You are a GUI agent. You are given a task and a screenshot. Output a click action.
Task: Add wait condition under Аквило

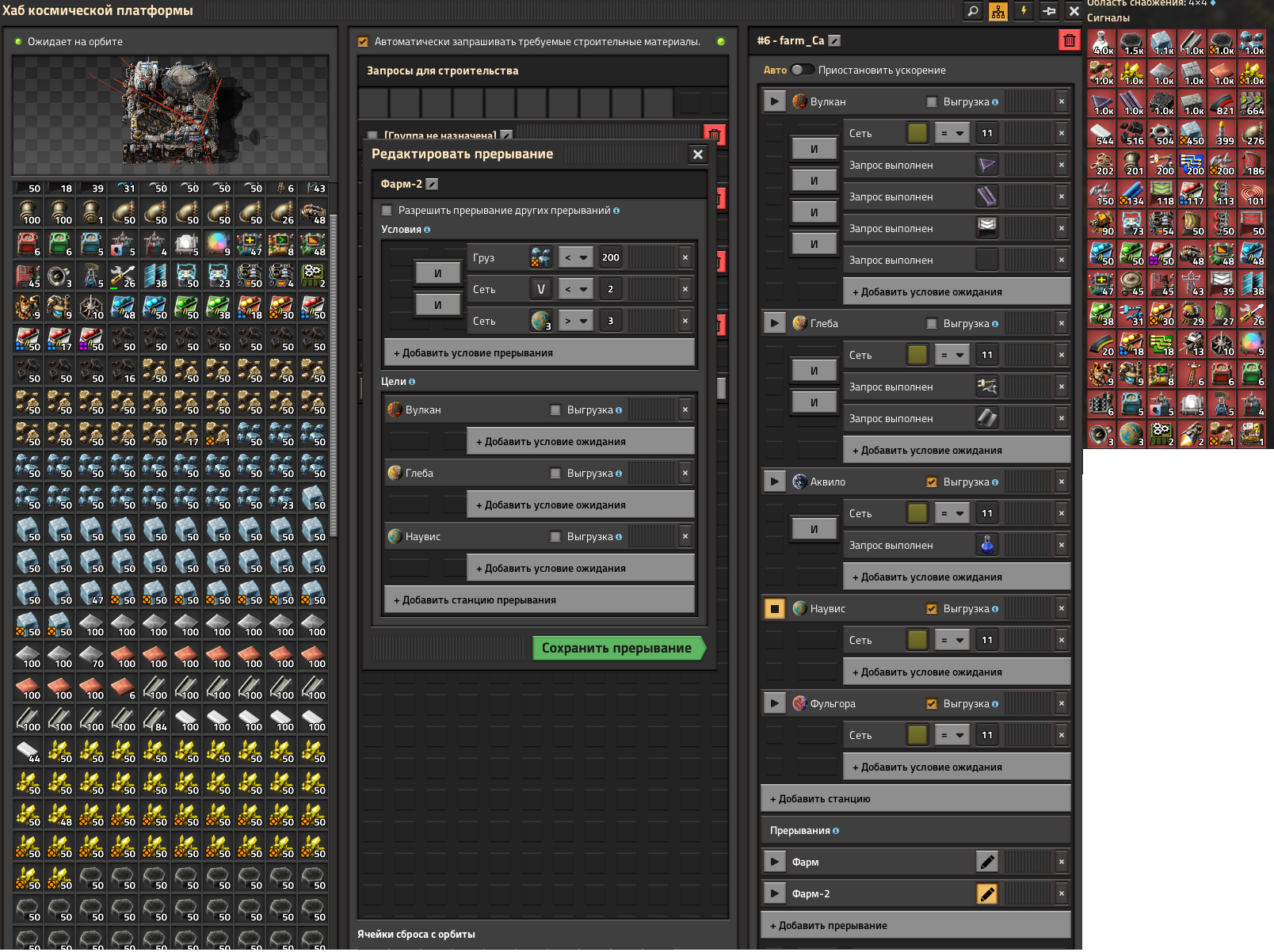tap(957, 577)
